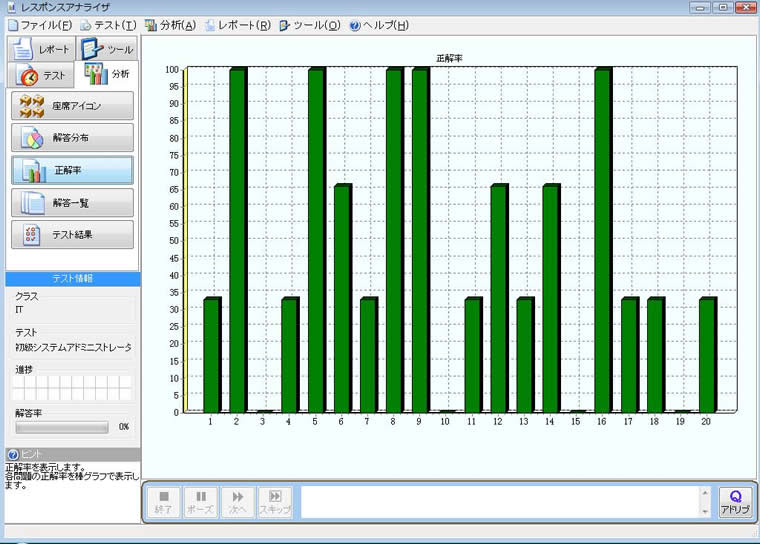Open the 分析(A) menu

[171, 25]
